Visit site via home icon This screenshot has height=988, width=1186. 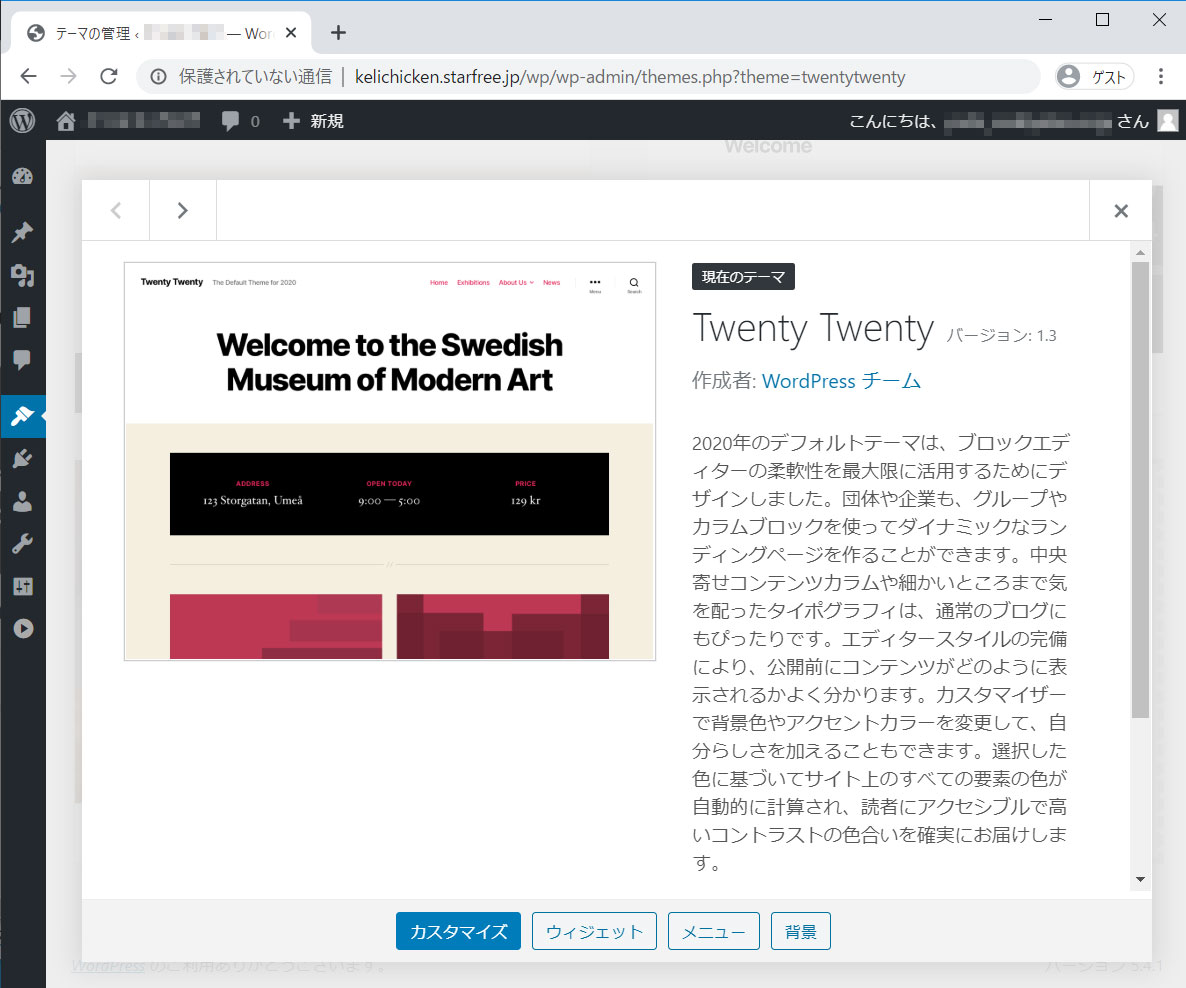[x=66, y=121]
